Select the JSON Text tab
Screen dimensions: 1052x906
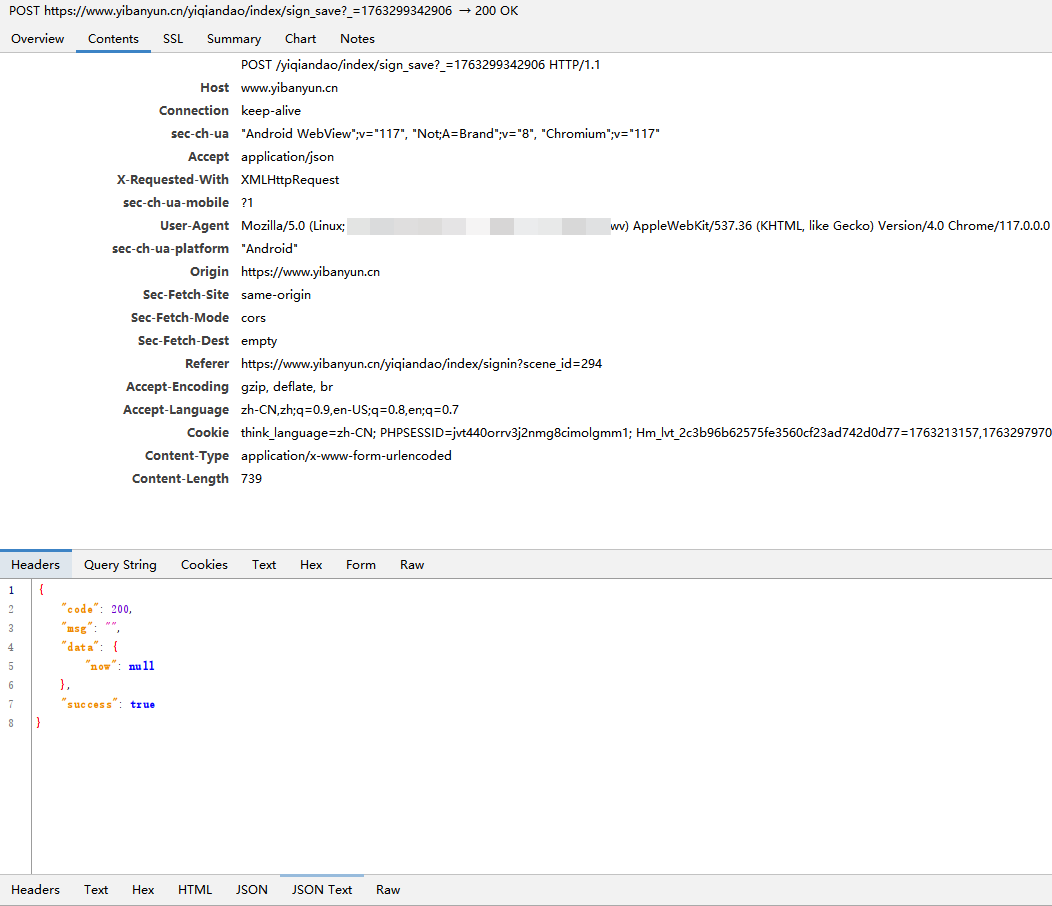coord(322,890)
